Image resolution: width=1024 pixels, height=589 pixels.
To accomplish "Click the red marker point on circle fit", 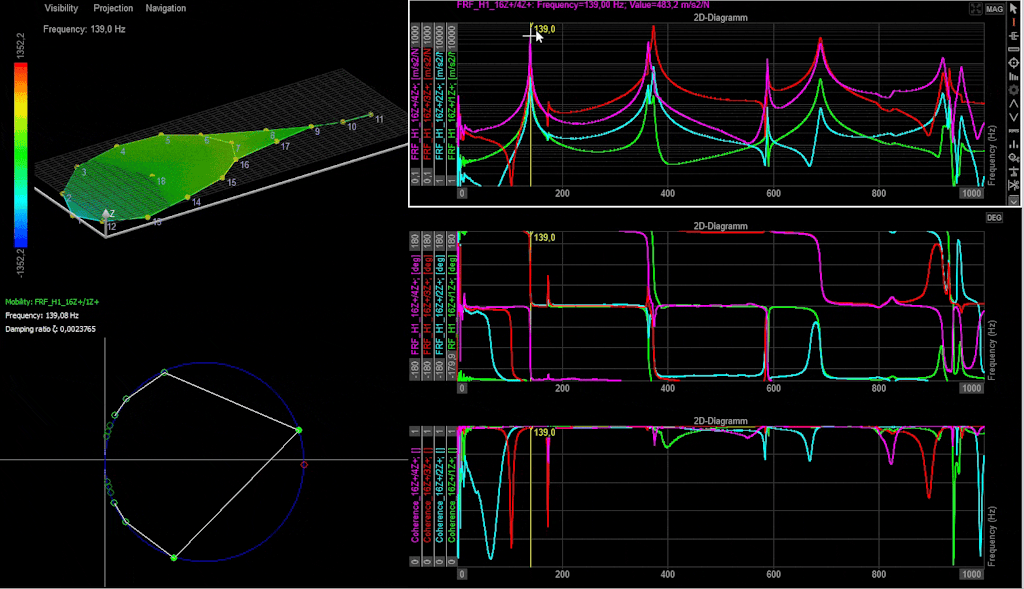I will (304, 464).
